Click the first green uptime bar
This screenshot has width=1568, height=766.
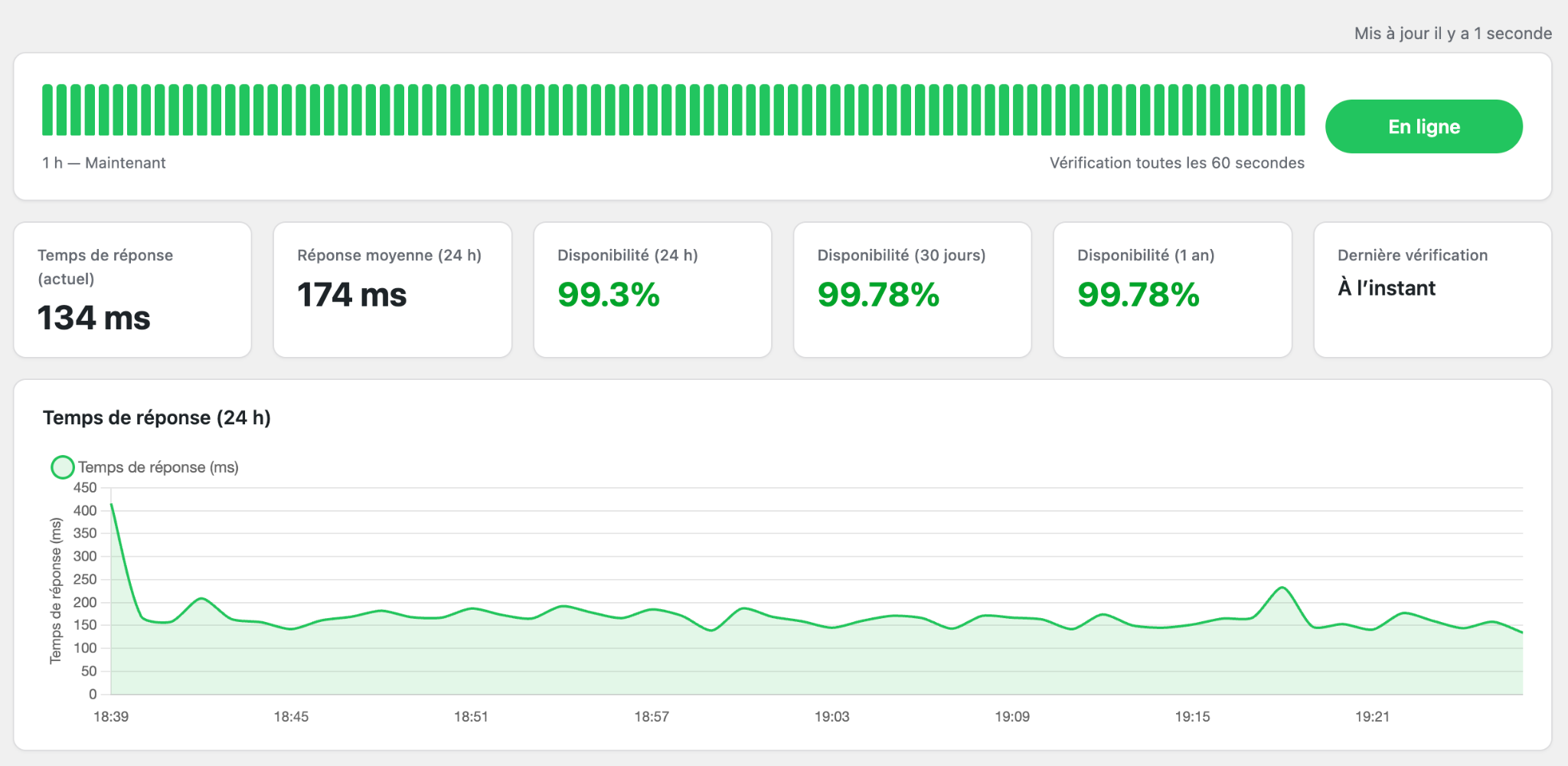(x=47, y=110)
